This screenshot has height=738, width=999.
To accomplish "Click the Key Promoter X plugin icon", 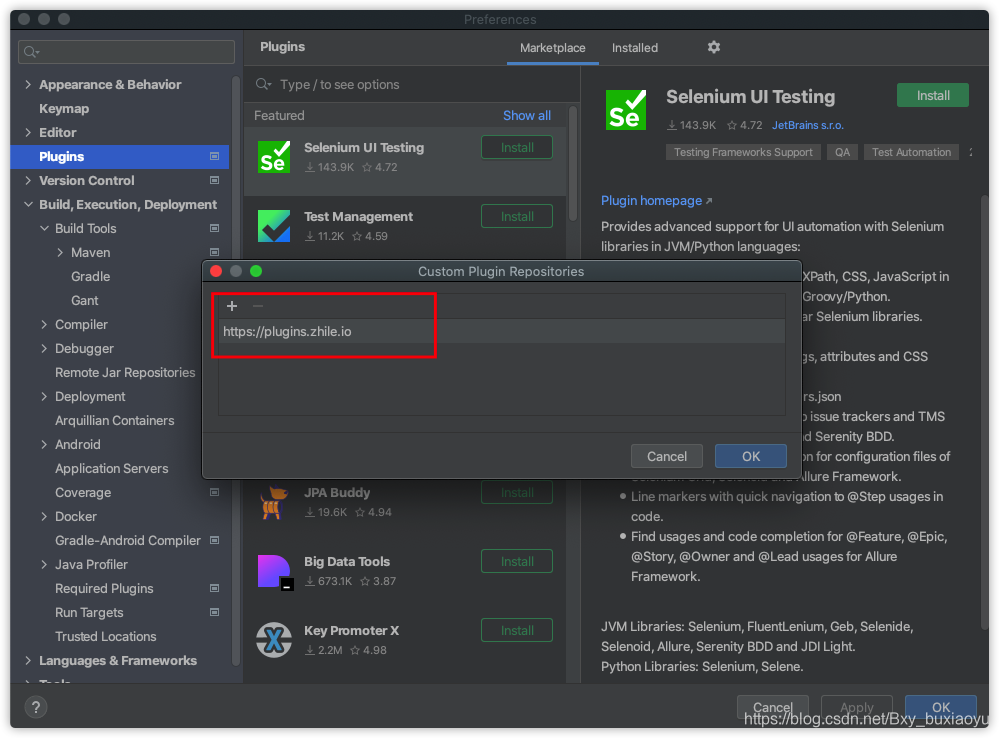I will point(274,639).
